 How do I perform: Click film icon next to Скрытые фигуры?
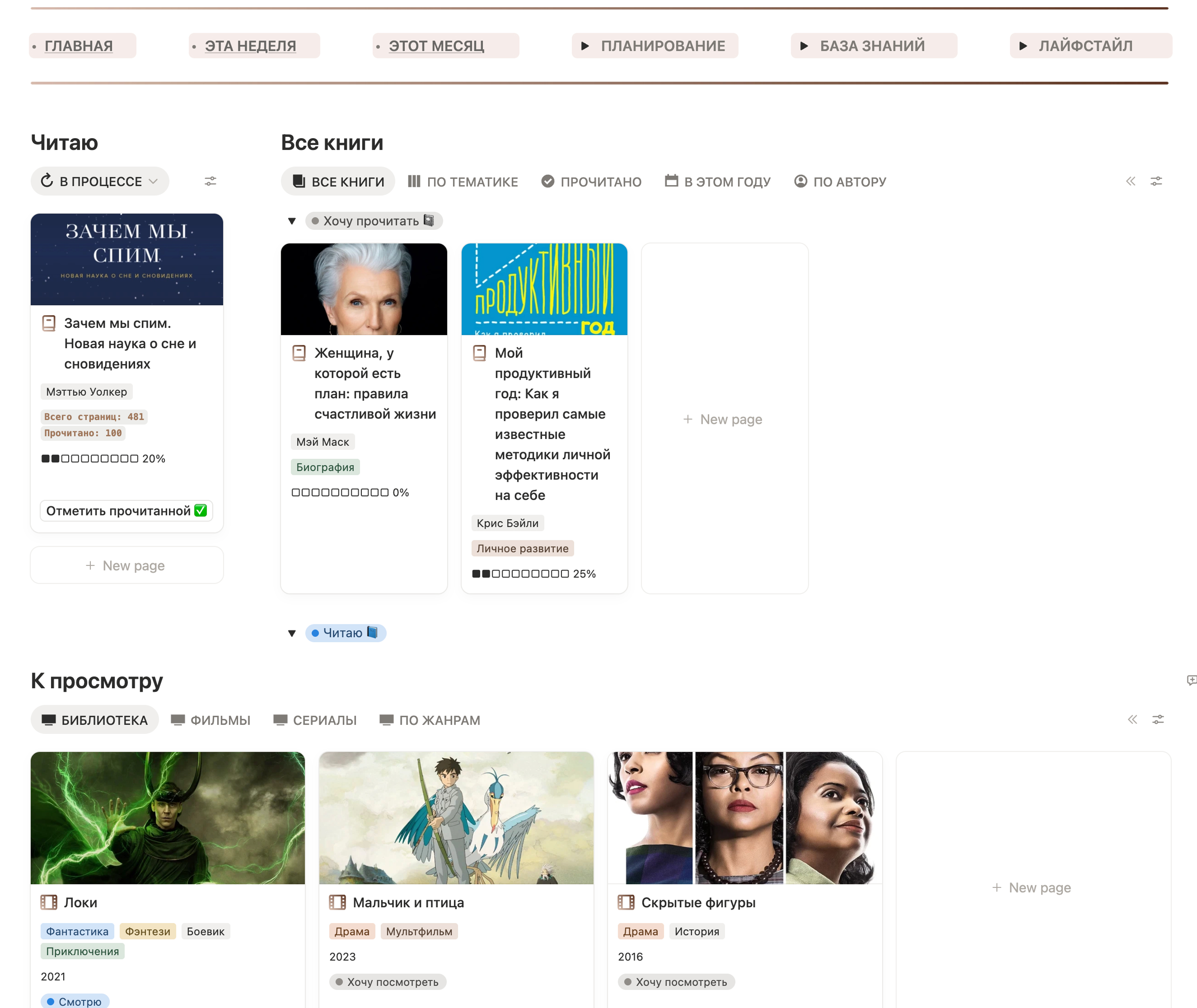pos(627,902)
